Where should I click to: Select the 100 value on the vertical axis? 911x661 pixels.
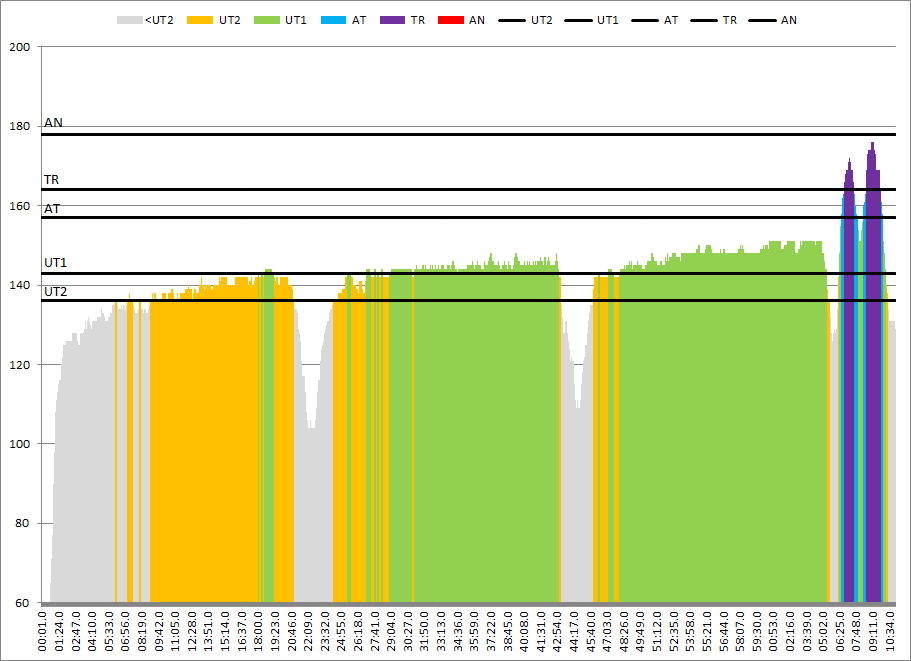click(20, 444)
